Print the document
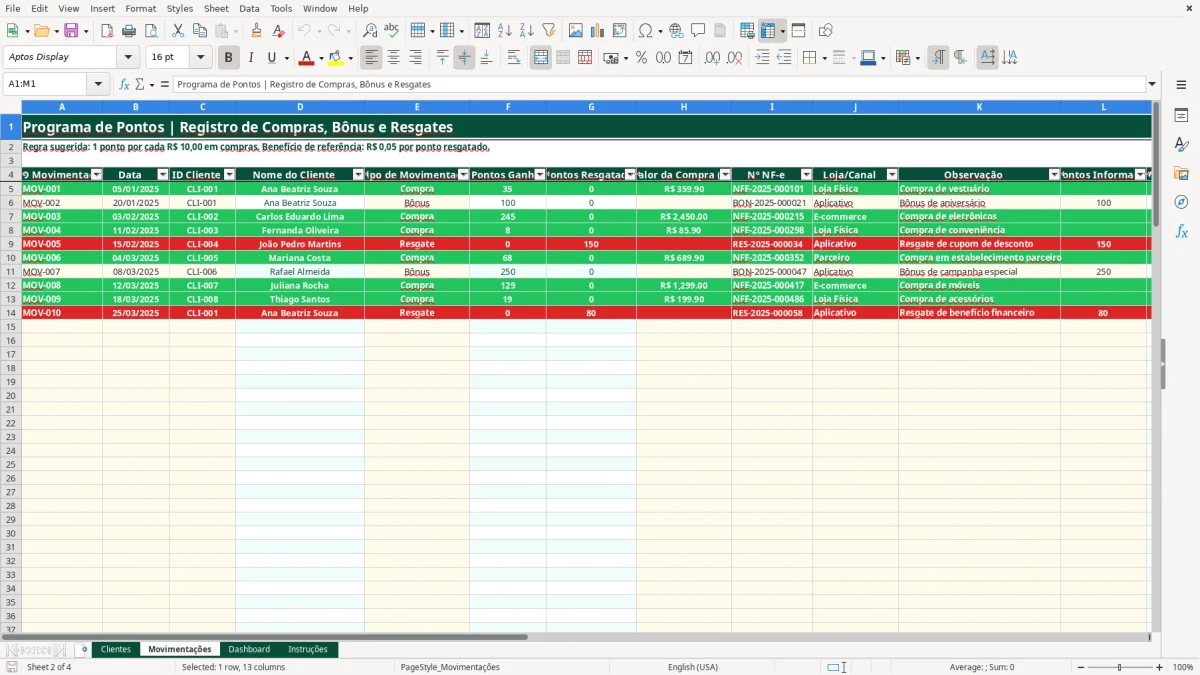 [x=129, y=31]
